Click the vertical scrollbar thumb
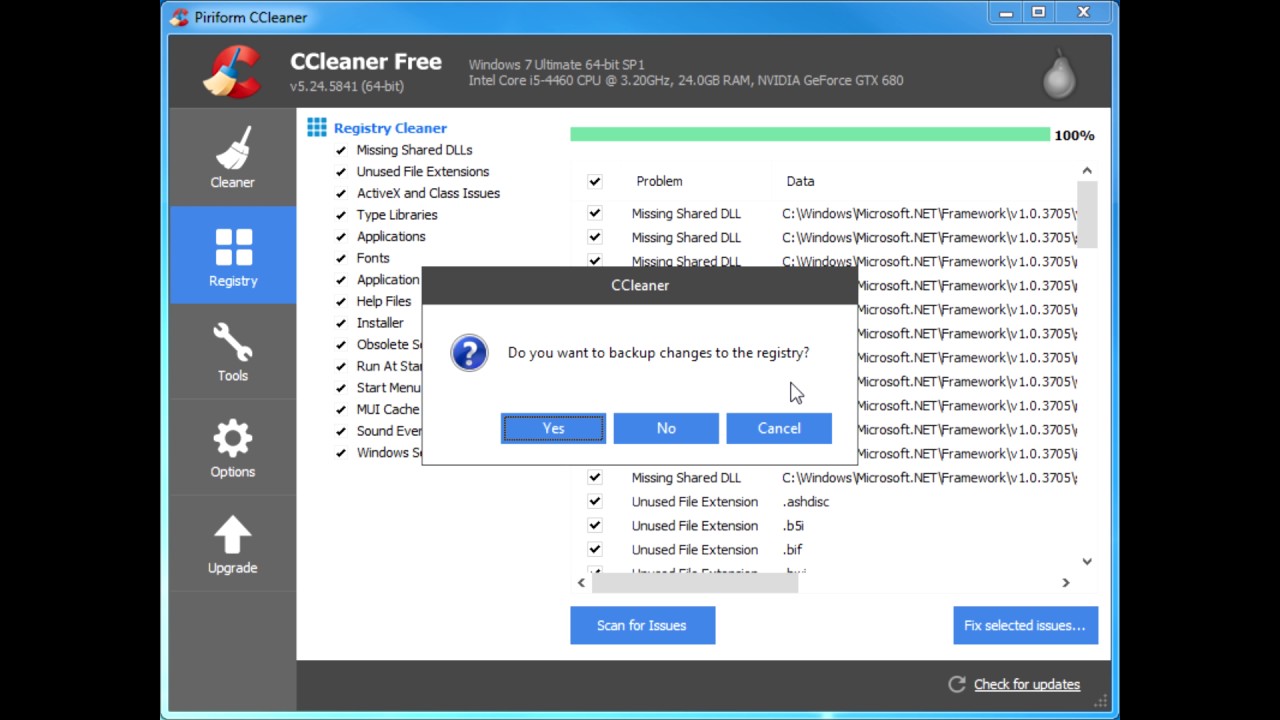Image resolution: width=1280 pixels, height=720 pixels. pyautogui.click(x=1087, y=214)
